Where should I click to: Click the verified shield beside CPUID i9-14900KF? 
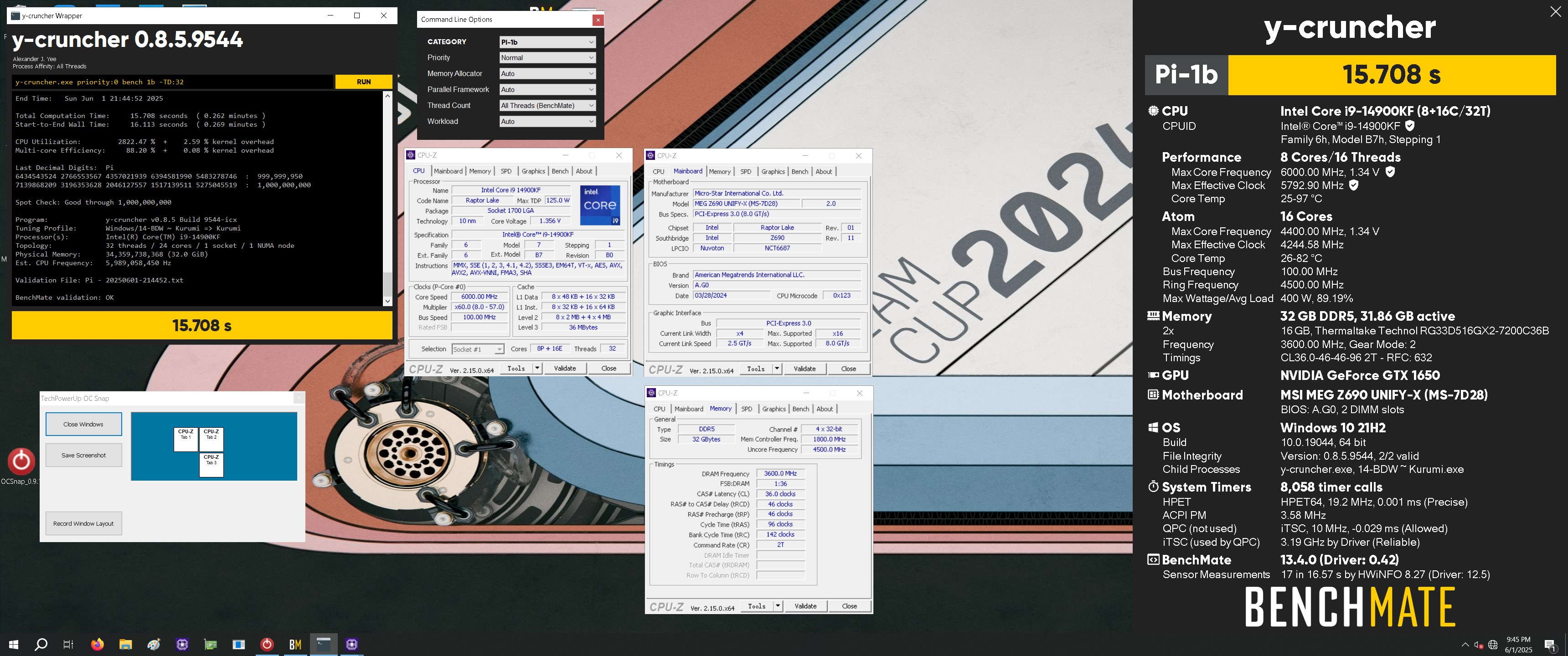tap(1410, 125)
